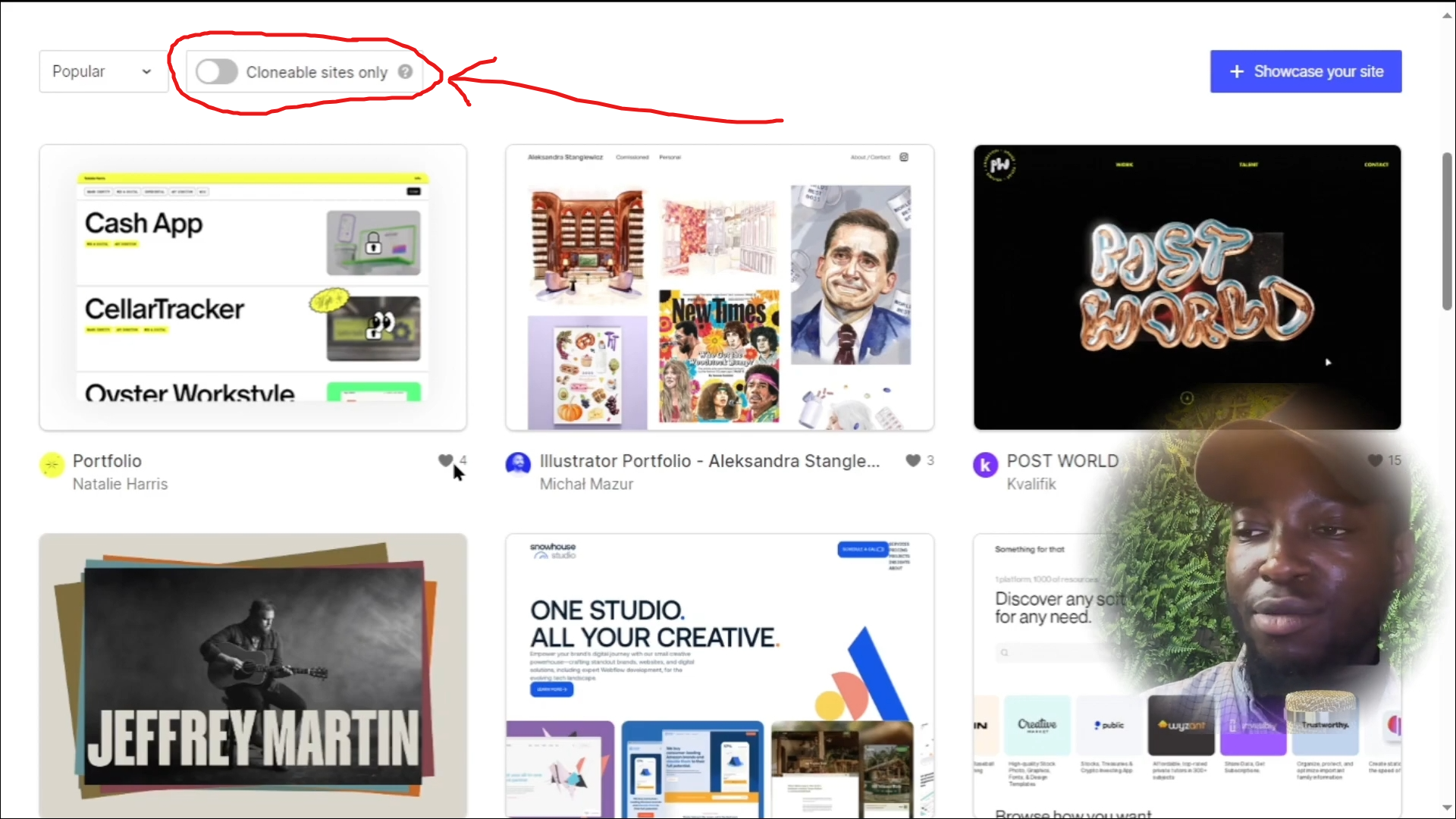Image resolution: width=1456 pixels, height=819 pixels.
Task: Like the POST WORLD site heart icon
Action: [x=1375, y=460]
